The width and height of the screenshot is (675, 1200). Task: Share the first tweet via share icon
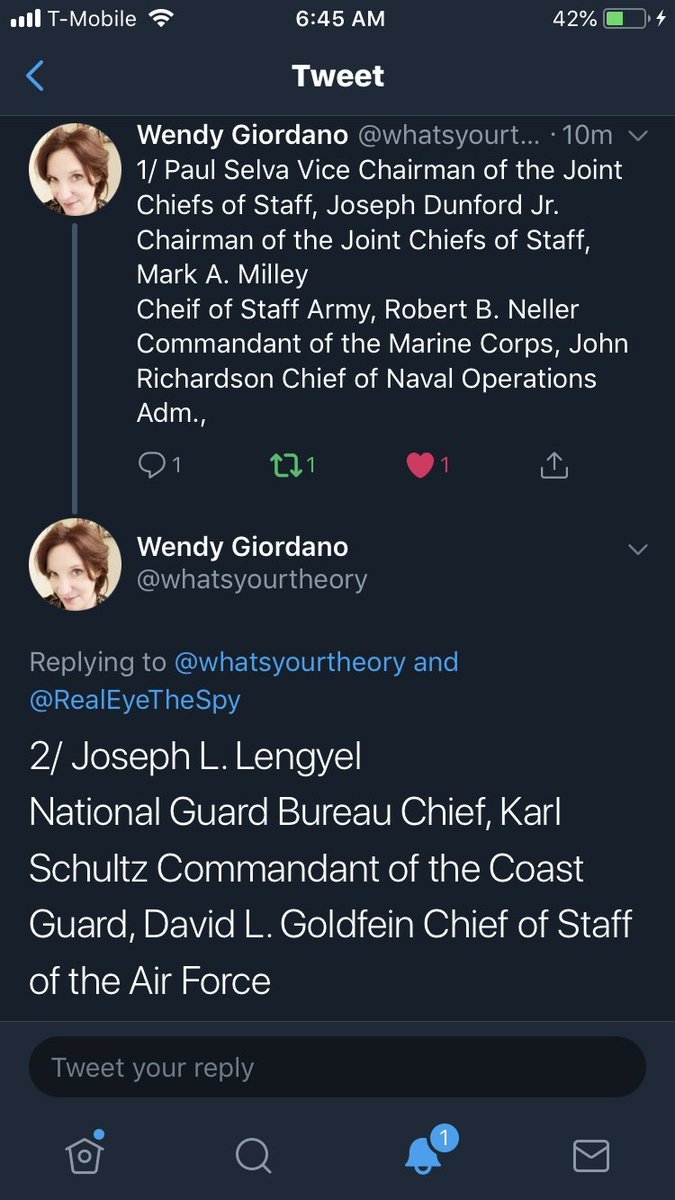(554, 464)
